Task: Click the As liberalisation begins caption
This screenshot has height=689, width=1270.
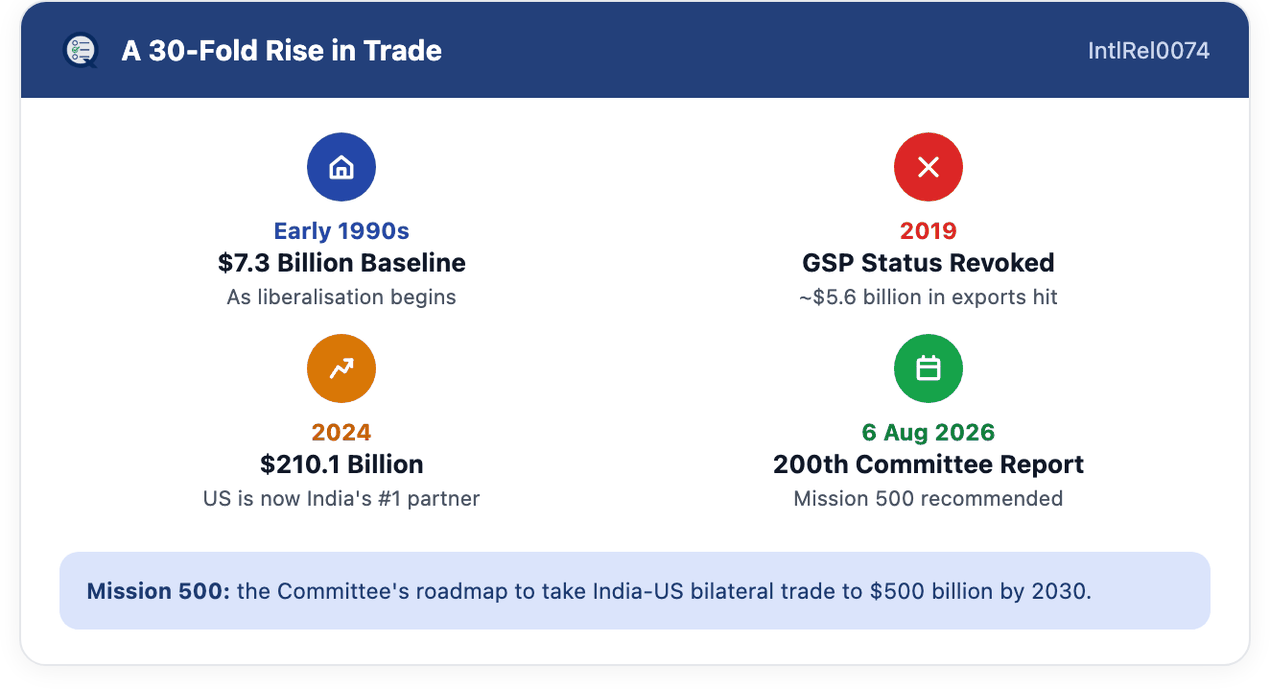Action: click(x=341, y=297)
